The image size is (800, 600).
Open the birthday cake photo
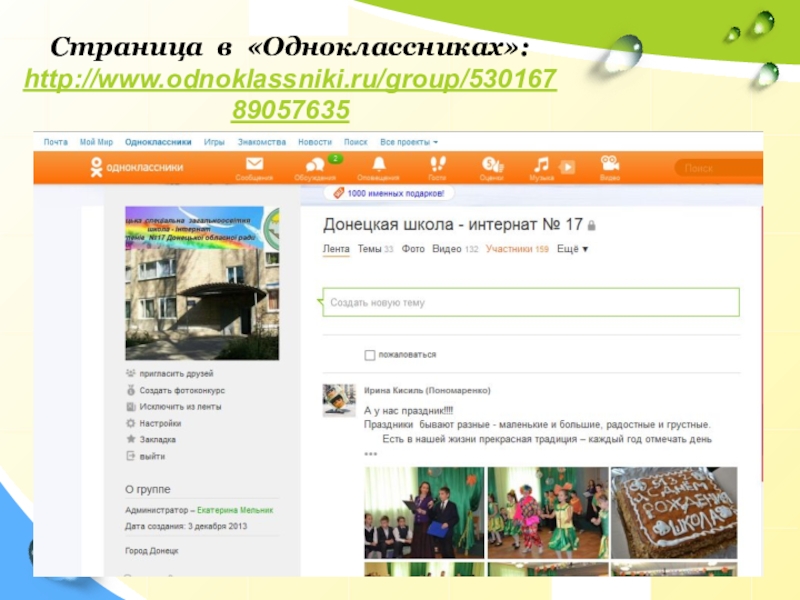[674, 513]
